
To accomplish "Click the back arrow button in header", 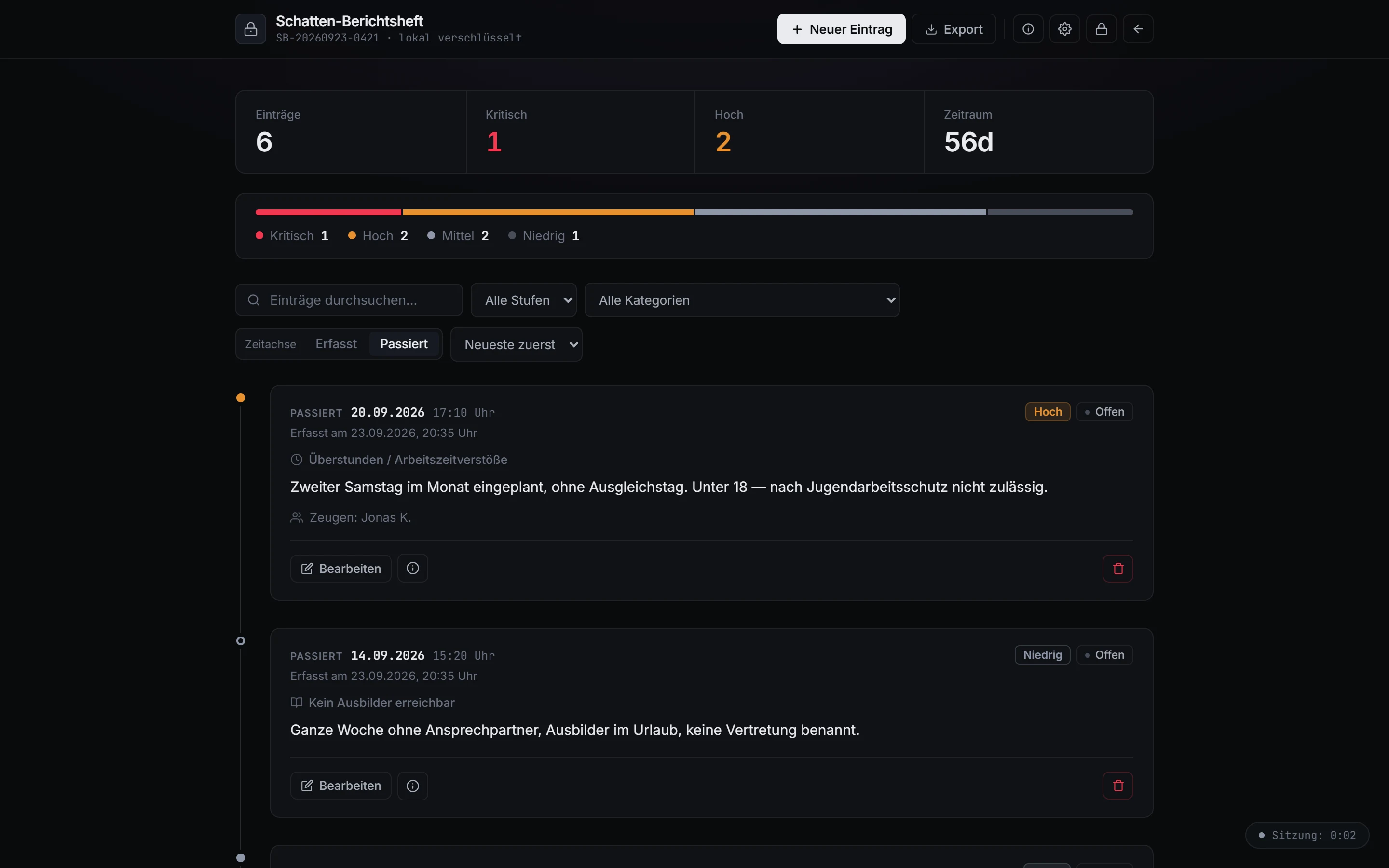I will pos(1138,29).
